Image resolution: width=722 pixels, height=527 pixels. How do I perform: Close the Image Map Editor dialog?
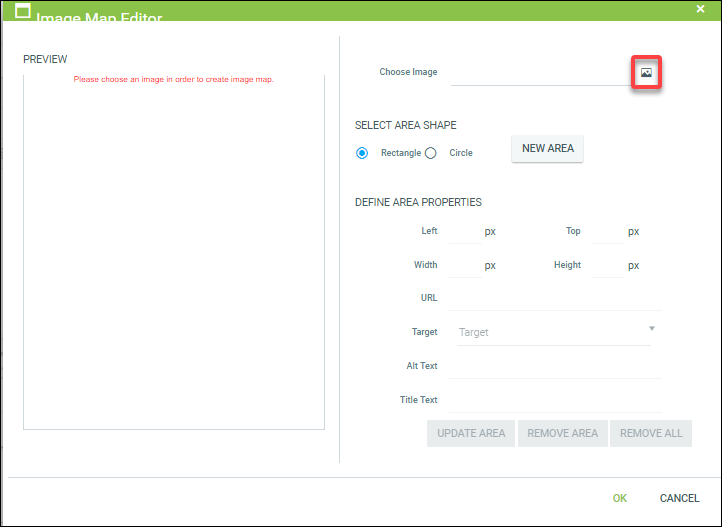click(700, 8)
